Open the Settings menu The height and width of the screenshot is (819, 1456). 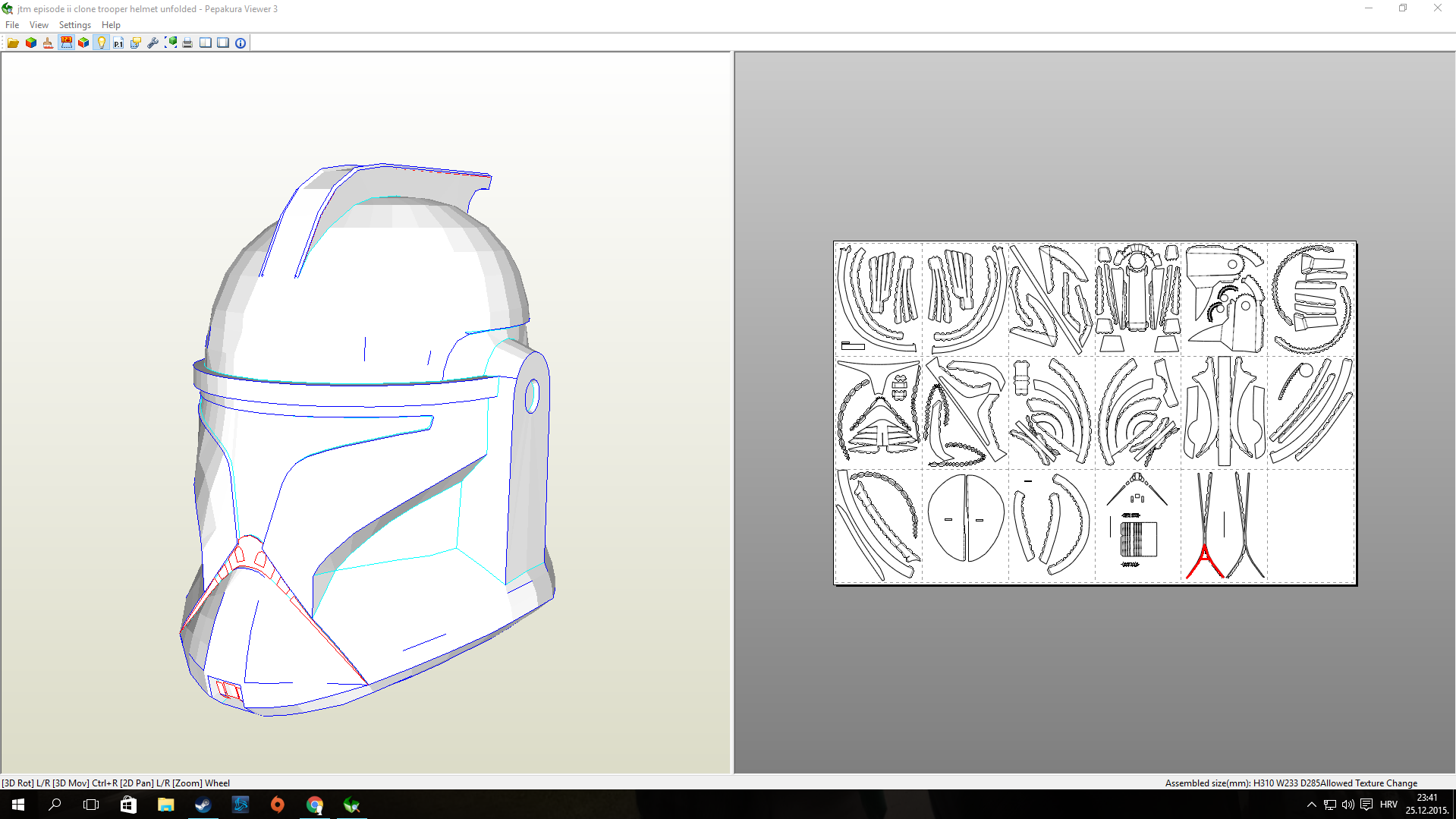click(x=75, y=25)
